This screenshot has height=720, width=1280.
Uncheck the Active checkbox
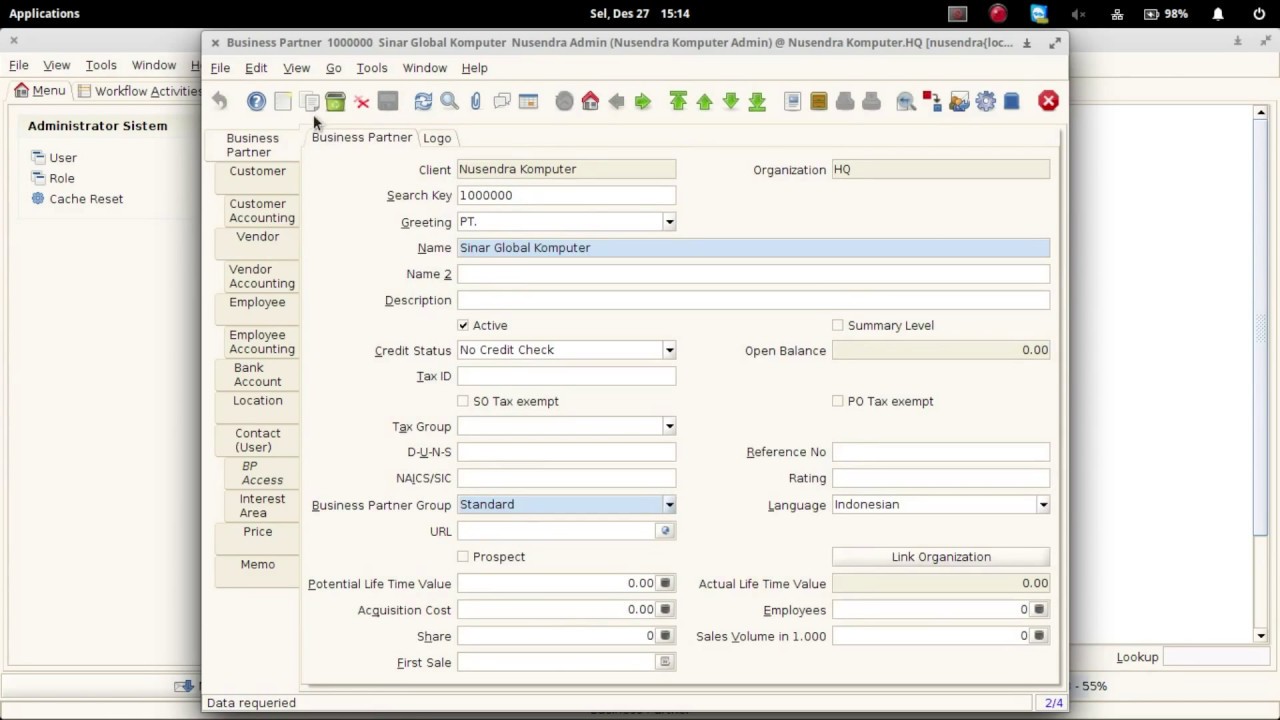tap(463, 325)
